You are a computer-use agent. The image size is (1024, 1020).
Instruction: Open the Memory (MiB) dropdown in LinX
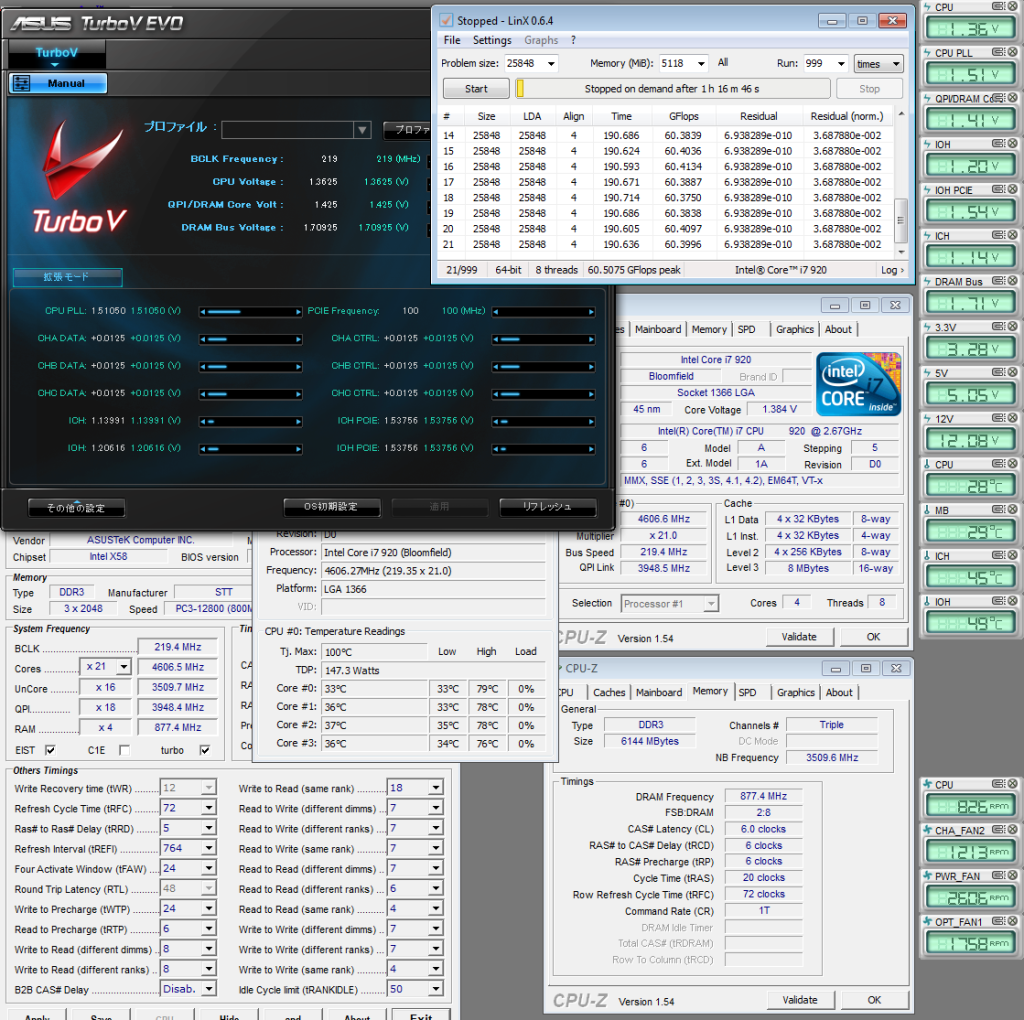click(701, 63)
